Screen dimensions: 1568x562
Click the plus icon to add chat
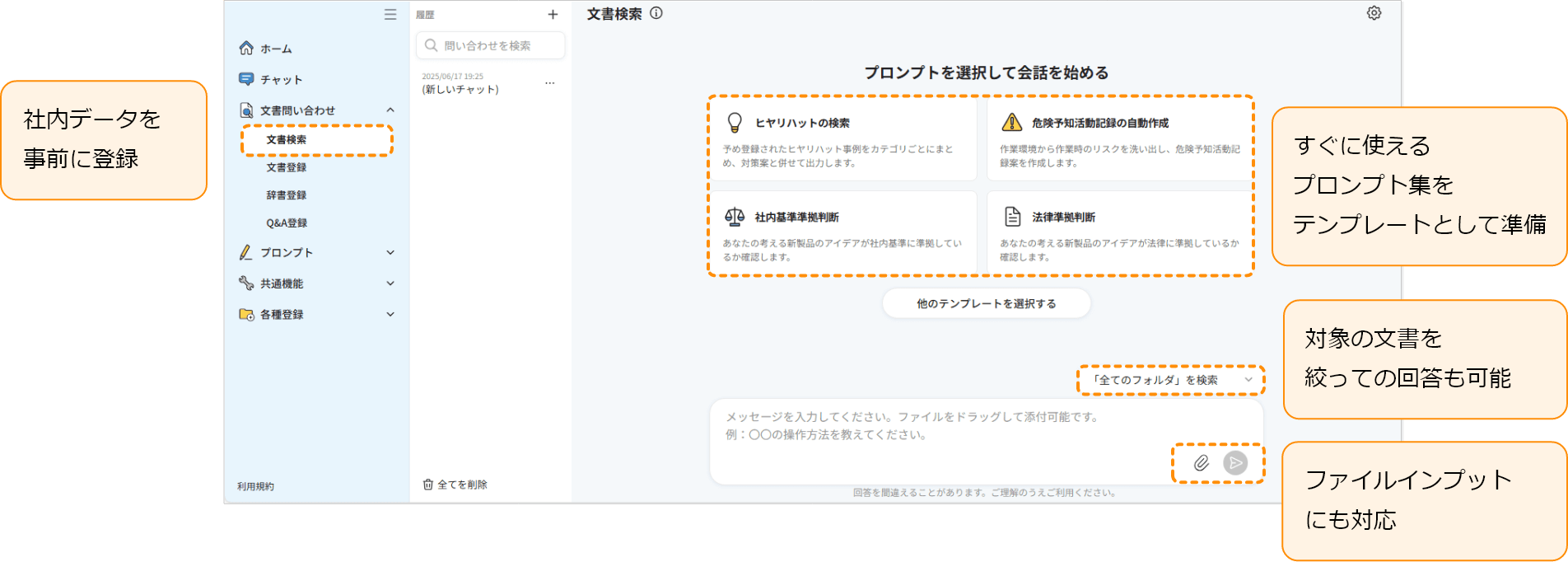[x=553, y=15]
